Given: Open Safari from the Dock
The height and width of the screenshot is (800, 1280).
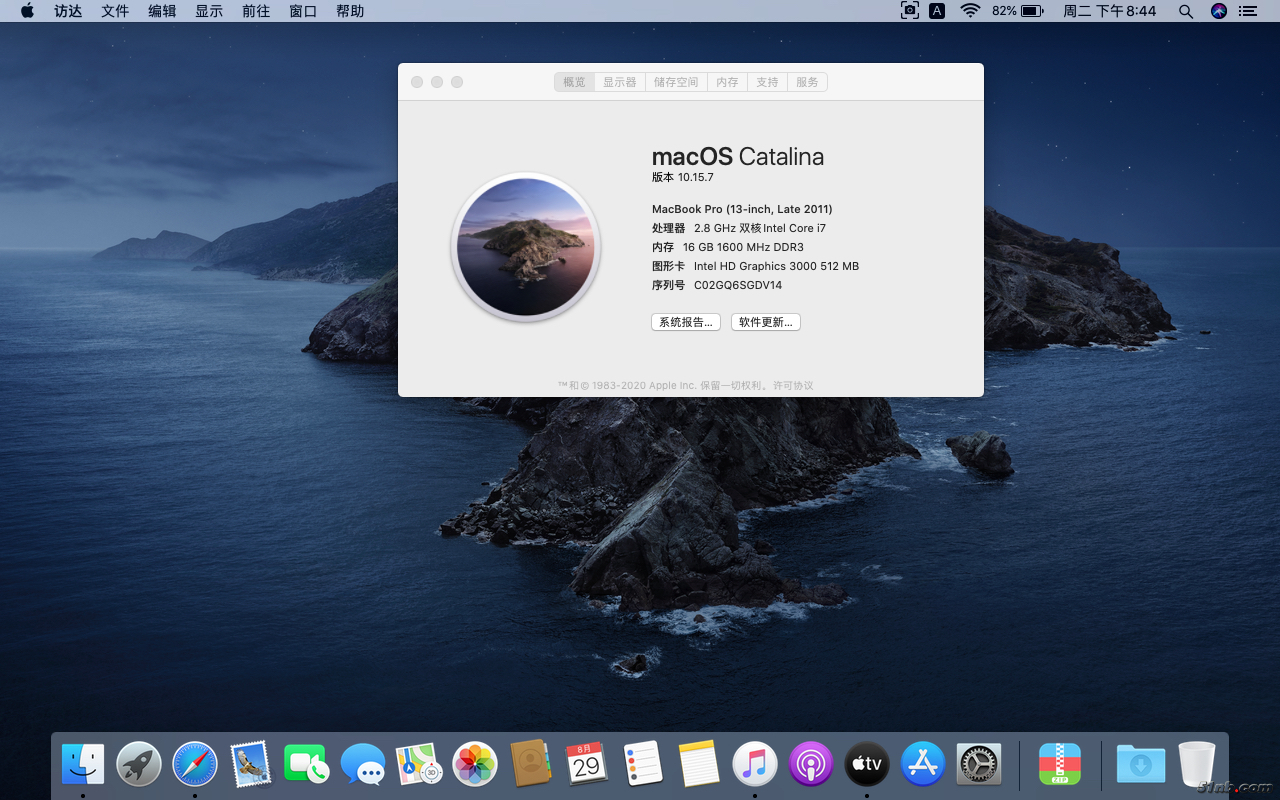Looking at the screenshot, I should pyautogui.click(x=195, y=765).
